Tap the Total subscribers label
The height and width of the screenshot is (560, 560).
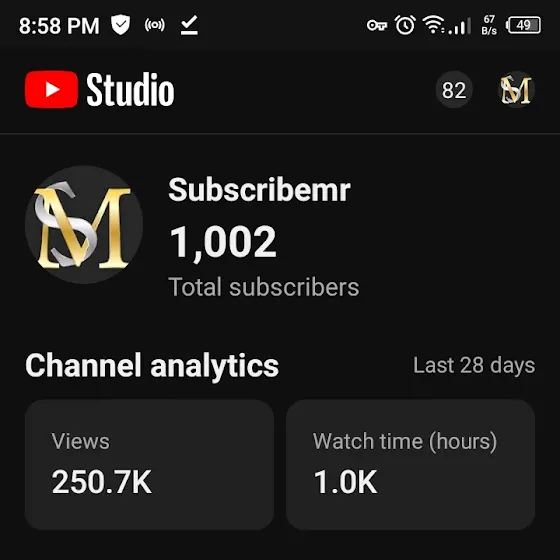[264, 287]
